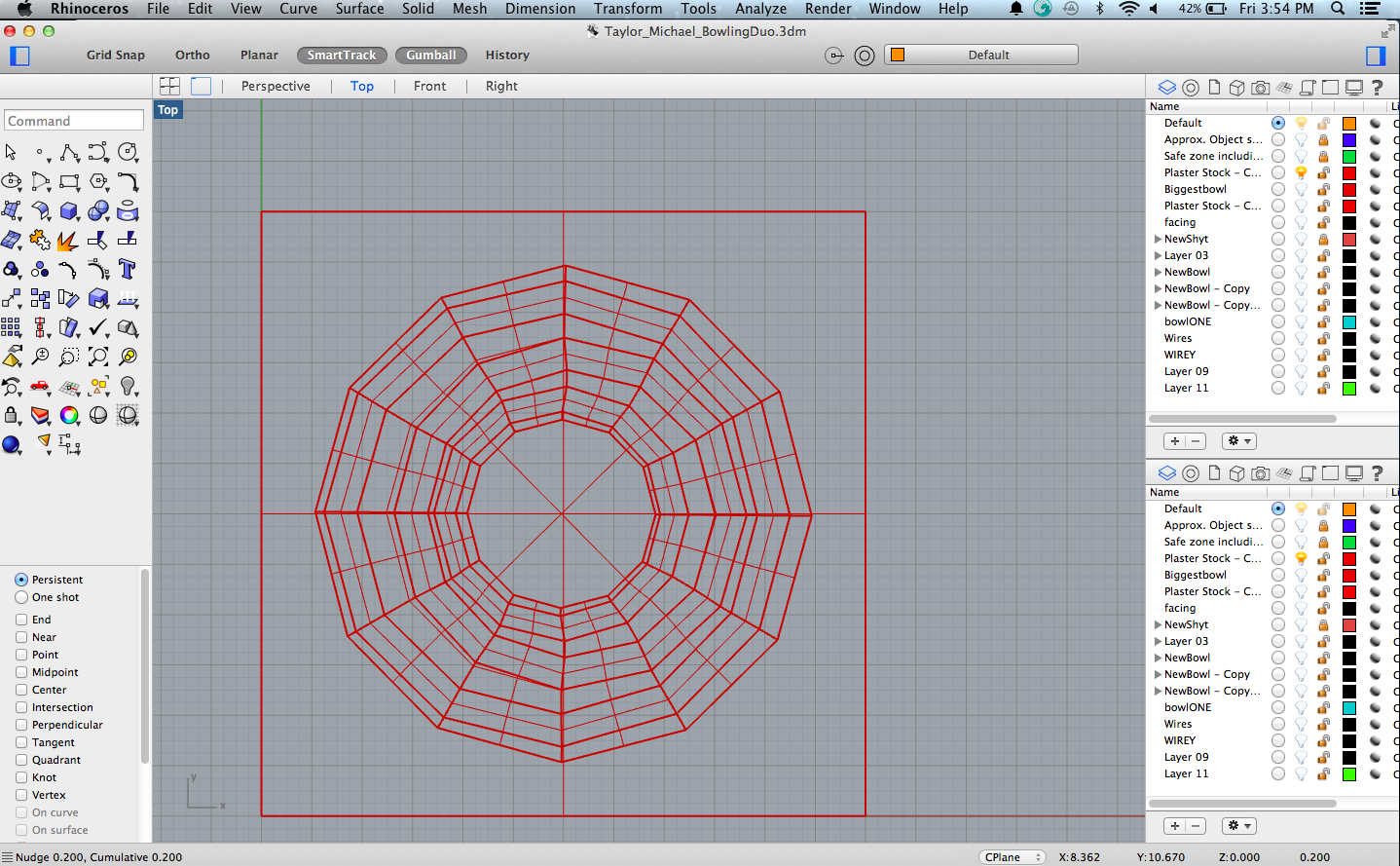Check the Center osnap option

pyautogui.click(x=21, y=690)
